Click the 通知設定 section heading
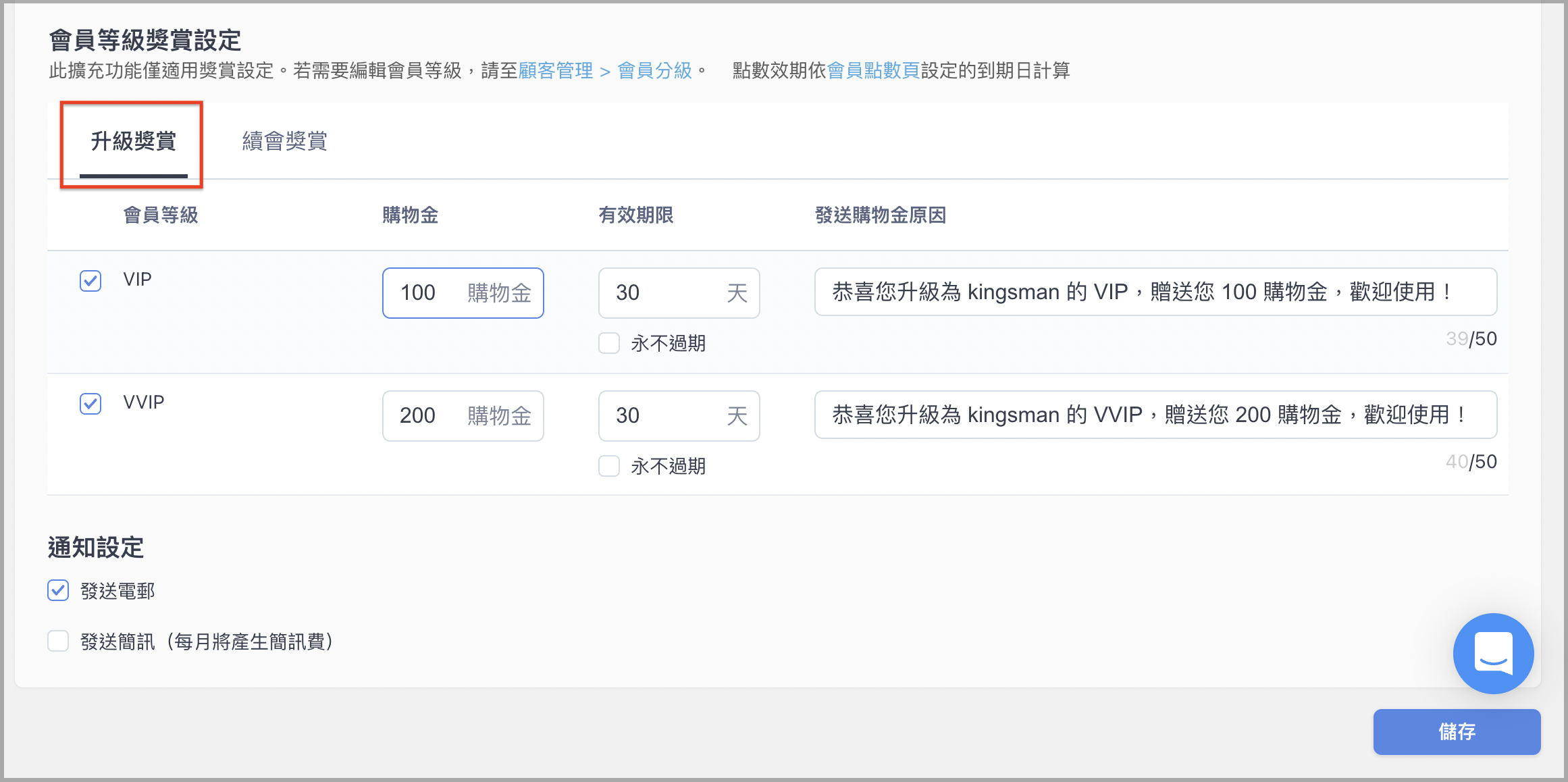Screen dimensions: 1568x782 (96, 547)
